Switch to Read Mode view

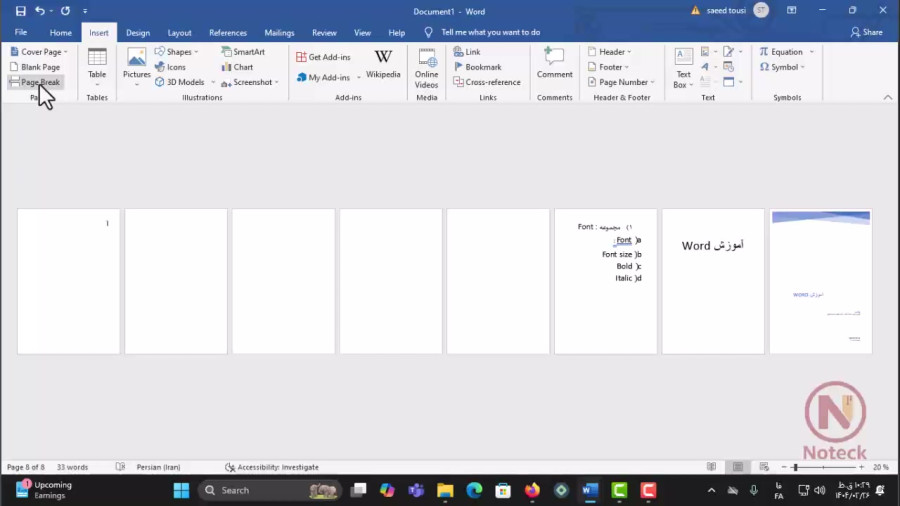[711, 467]
